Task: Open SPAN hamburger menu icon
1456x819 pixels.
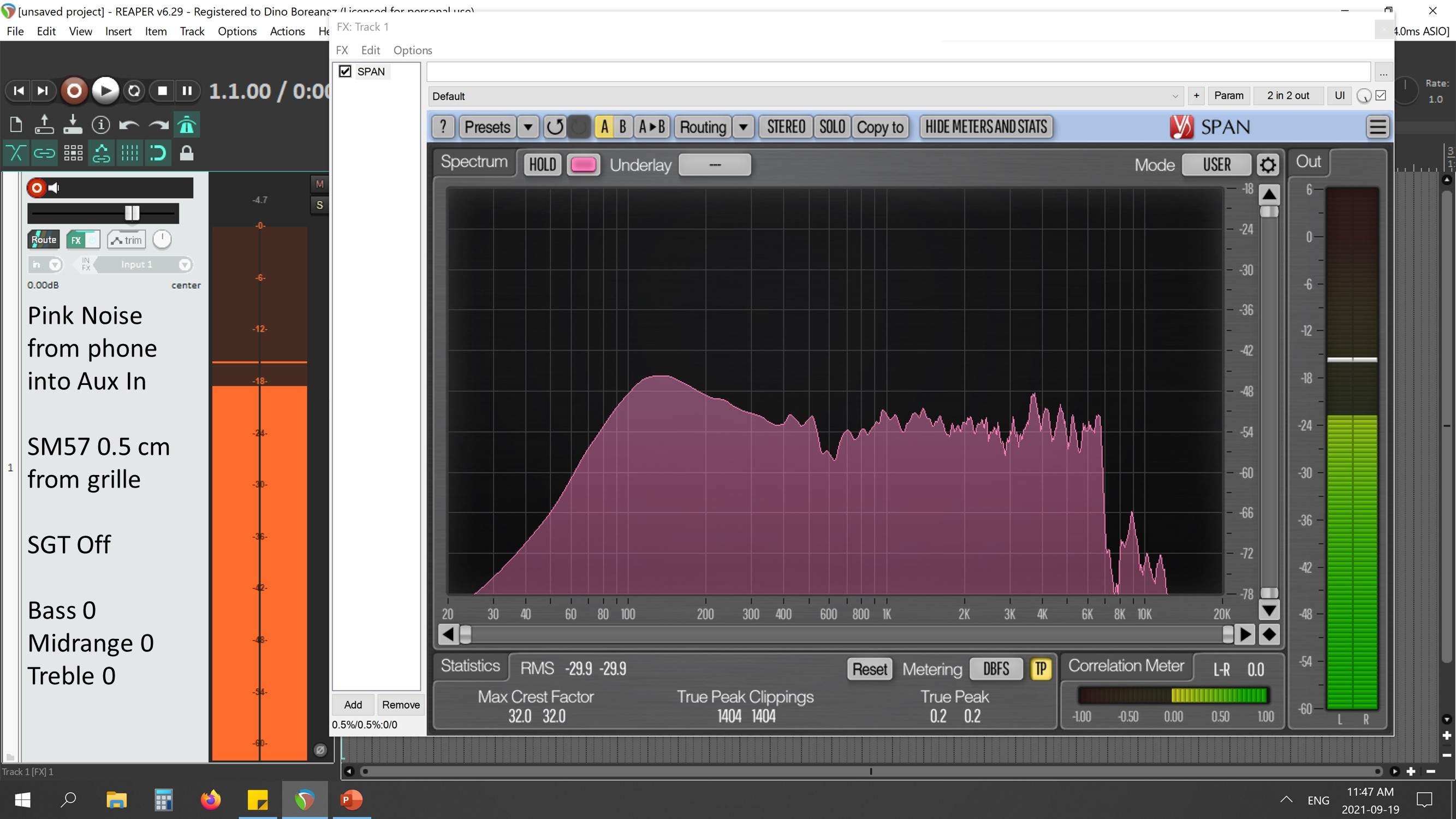Action: click(x=1377, y=127)
